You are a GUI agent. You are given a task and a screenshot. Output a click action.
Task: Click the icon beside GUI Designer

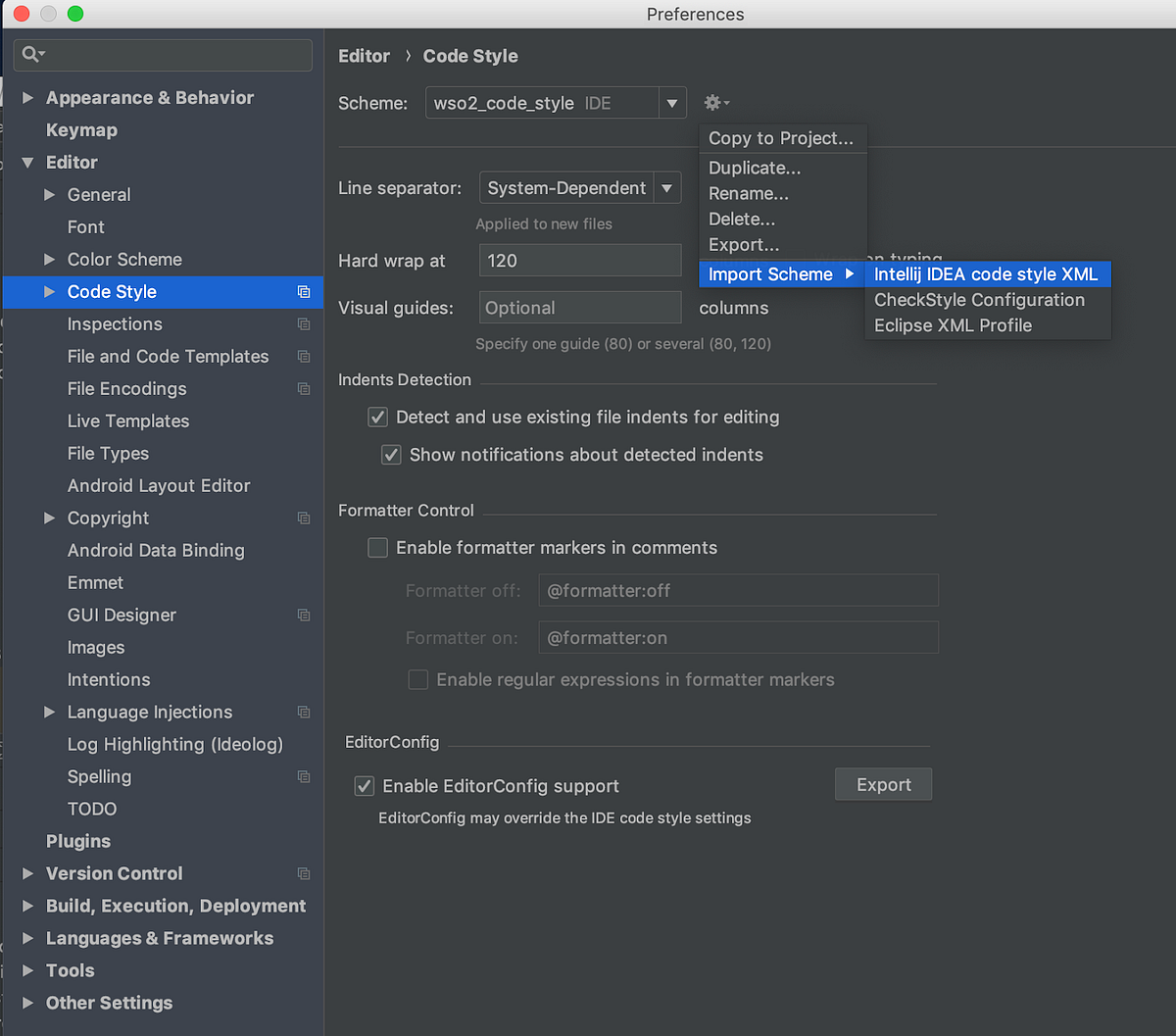tap(304, 615)
